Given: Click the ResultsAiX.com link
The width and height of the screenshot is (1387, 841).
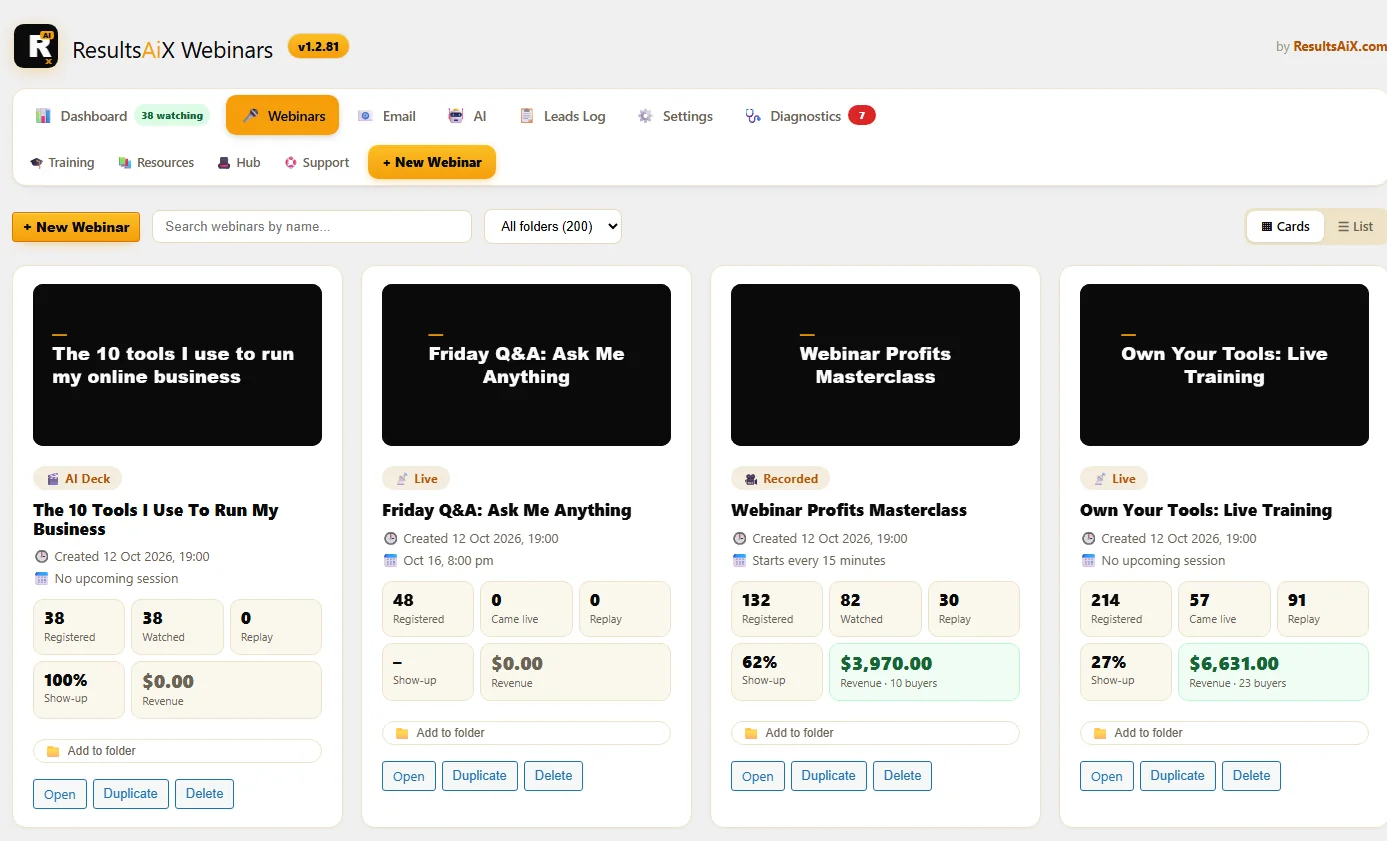Looking at the screenshot, I should point(1340,46).
